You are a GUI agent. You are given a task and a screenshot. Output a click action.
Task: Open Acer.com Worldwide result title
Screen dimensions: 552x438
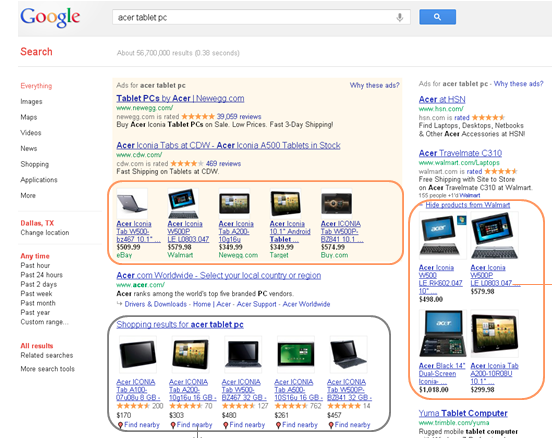(219, 275)
